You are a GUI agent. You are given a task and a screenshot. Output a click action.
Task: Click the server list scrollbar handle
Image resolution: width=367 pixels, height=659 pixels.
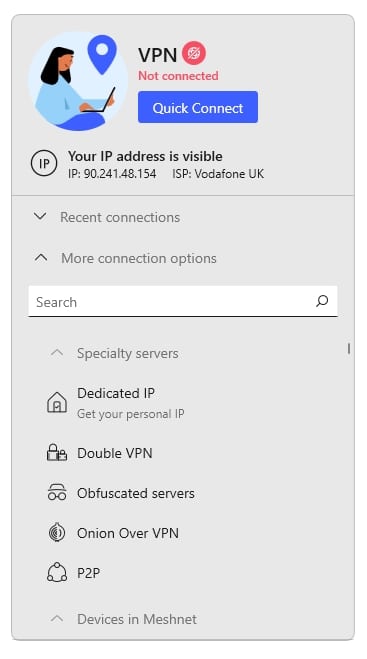tap(349, 348)
